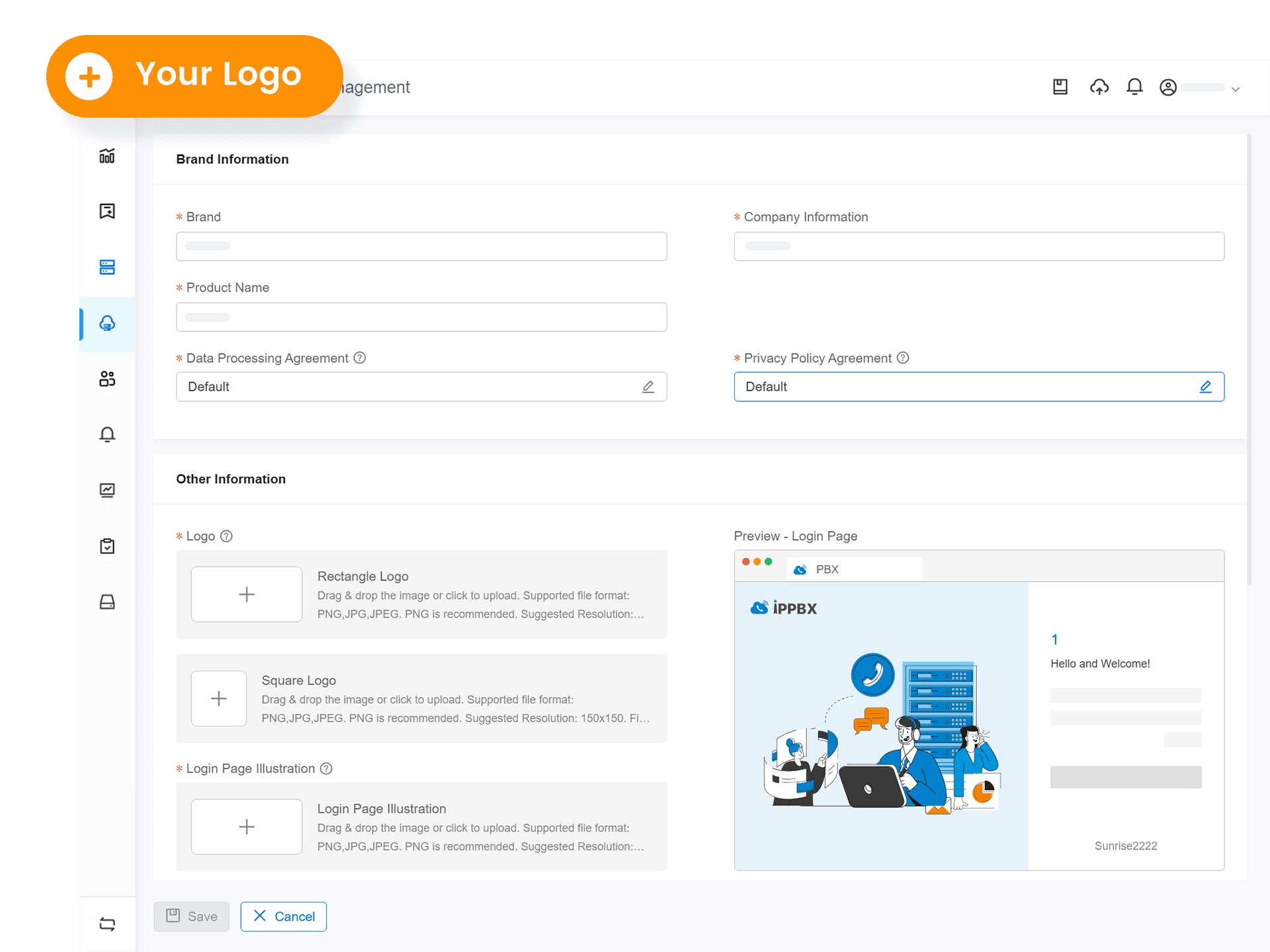The width and height of the screenshot is (1270, 952).
Task: Show help for Privacy Policy Agreement
Action: [x=903, y=358]
